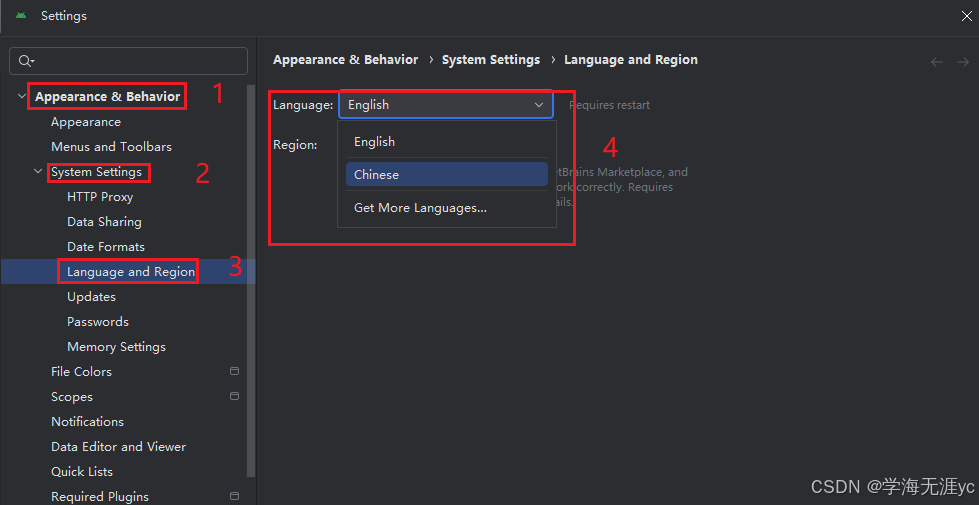Image resolution: width=979 pixels, height=505 pixels.
Task: Open Menus and Toolbars settings
Action: coord(111,147)
